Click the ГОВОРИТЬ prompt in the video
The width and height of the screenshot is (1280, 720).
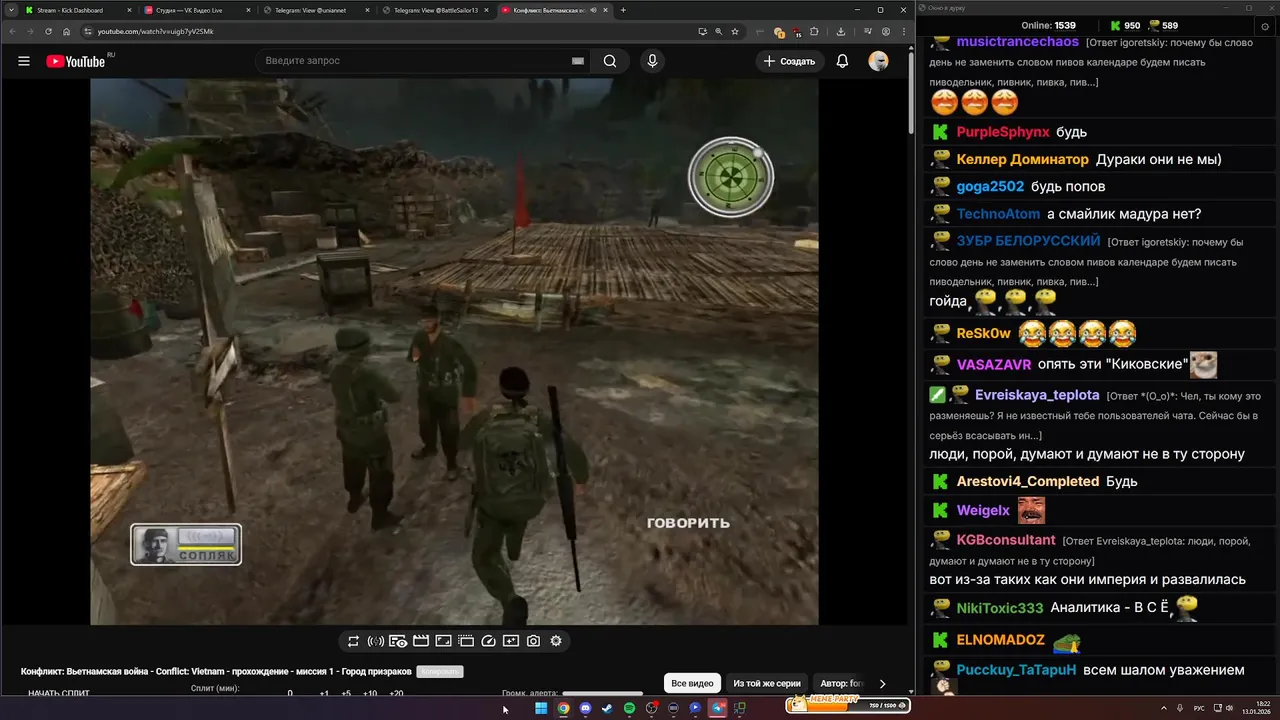tap(688, 523)
